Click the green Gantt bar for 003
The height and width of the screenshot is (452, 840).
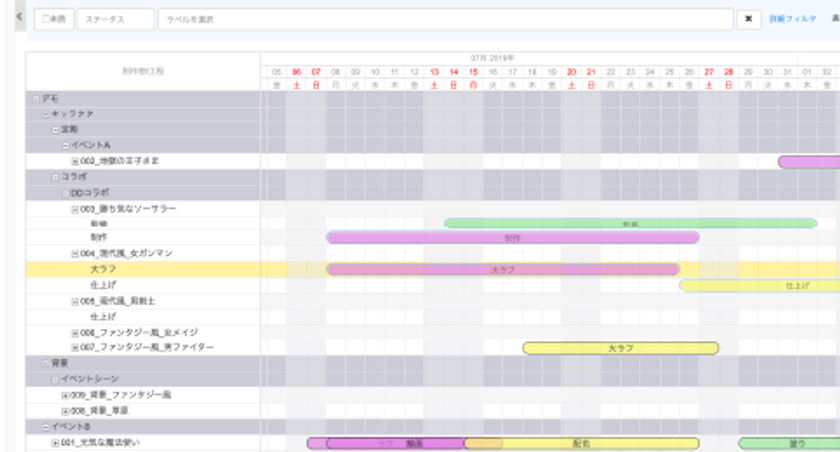tap(631, 223)
